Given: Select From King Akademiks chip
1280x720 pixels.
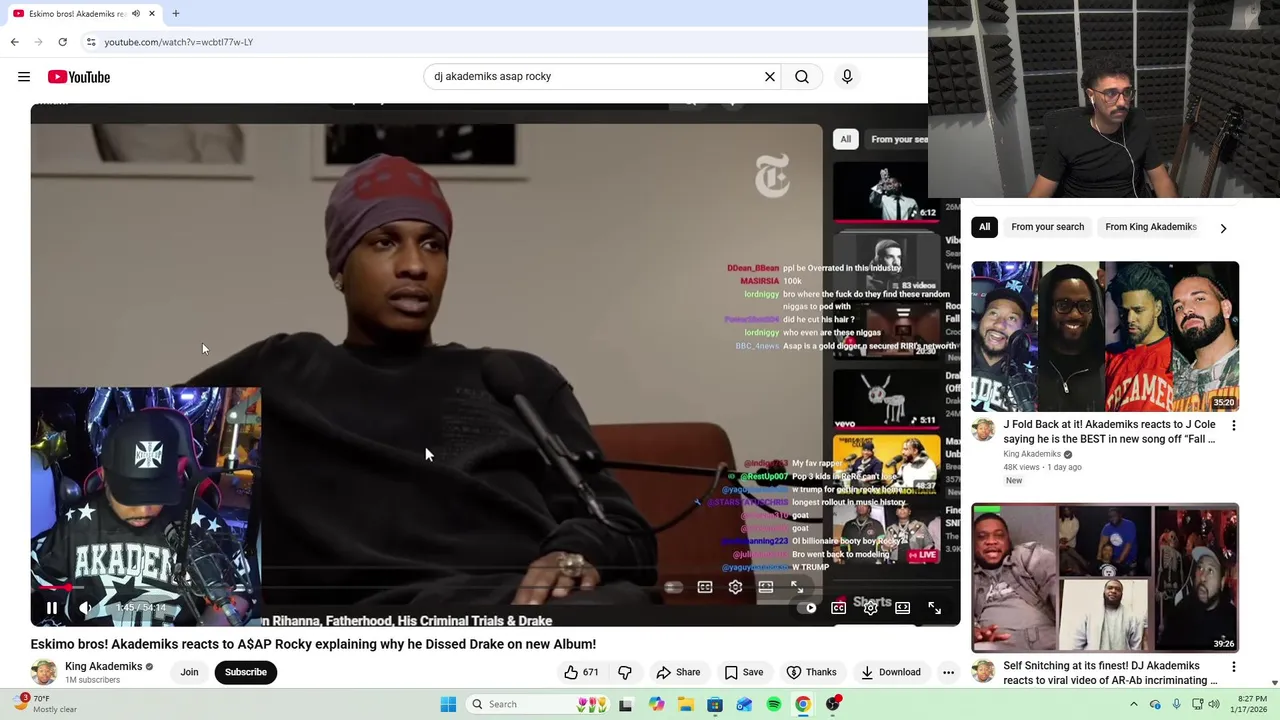Looking at the screenshot, I should 1150,227.
